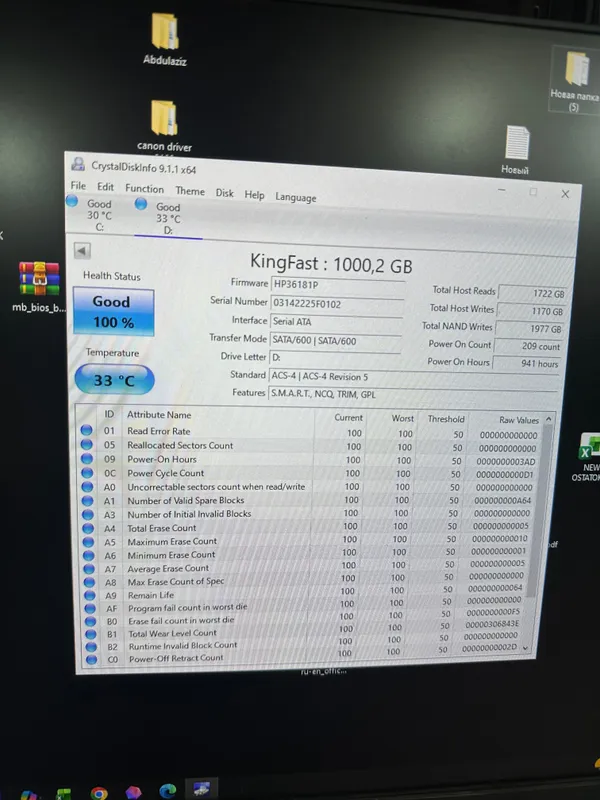Screen dimensions: 600x800
Task: Click the Новая папка (5) desktop folder
Action: pos(576,80)
